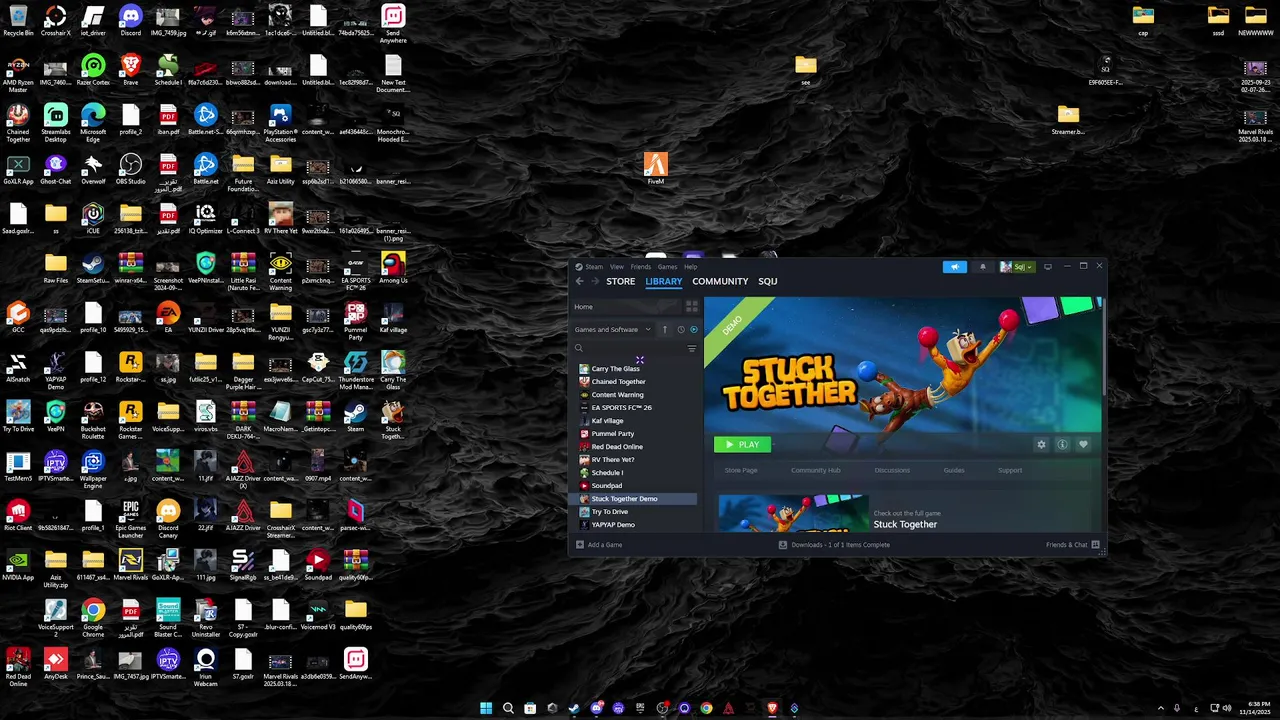The image size is (1280, 720).
Task: Open the Google Chrome desktop icon
Action: tap(93, 614)
